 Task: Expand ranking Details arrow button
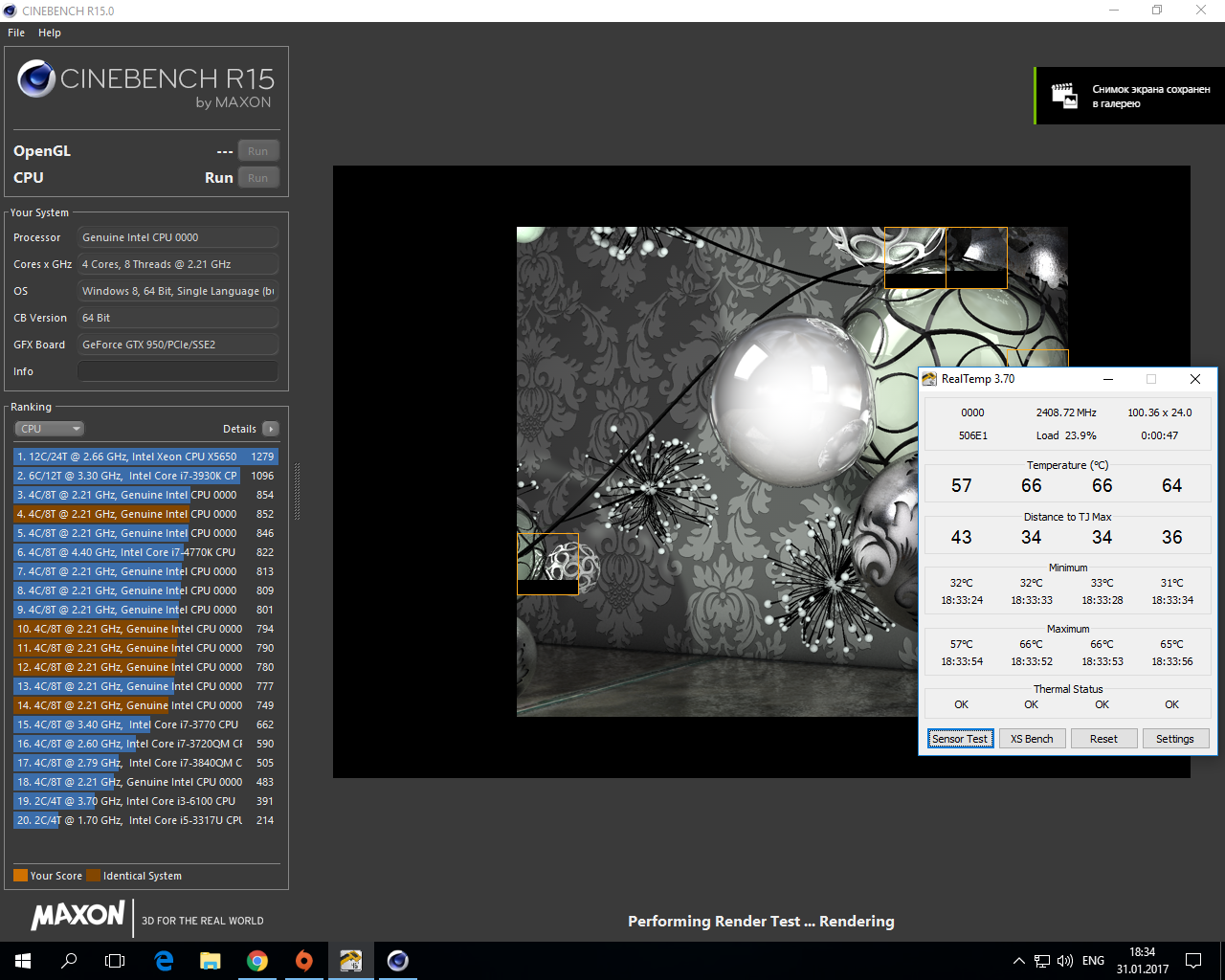click(x=271, y=429)
